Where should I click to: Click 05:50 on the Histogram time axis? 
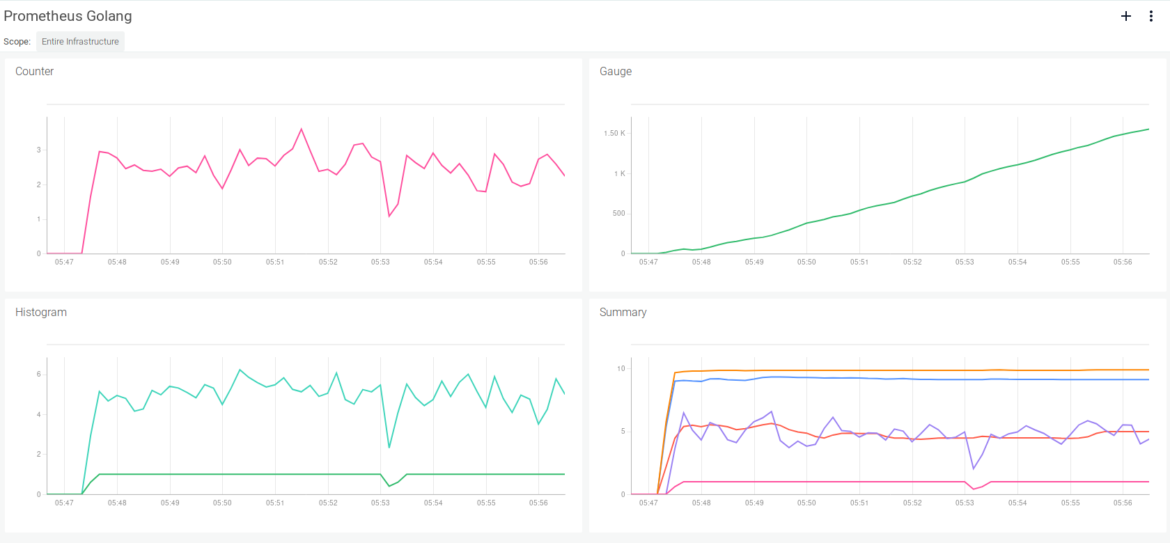coord(222,503)
